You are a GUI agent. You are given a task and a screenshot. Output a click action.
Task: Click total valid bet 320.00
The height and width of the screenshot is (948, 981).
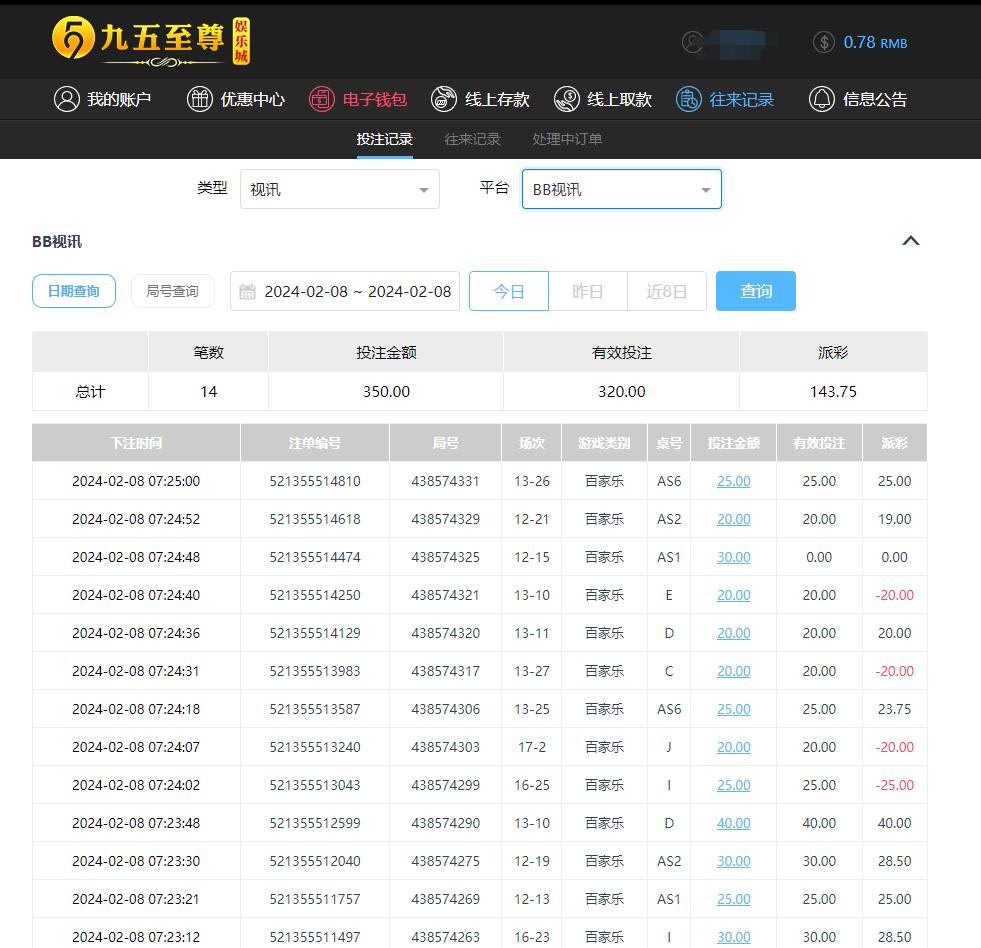coord(621,392)
